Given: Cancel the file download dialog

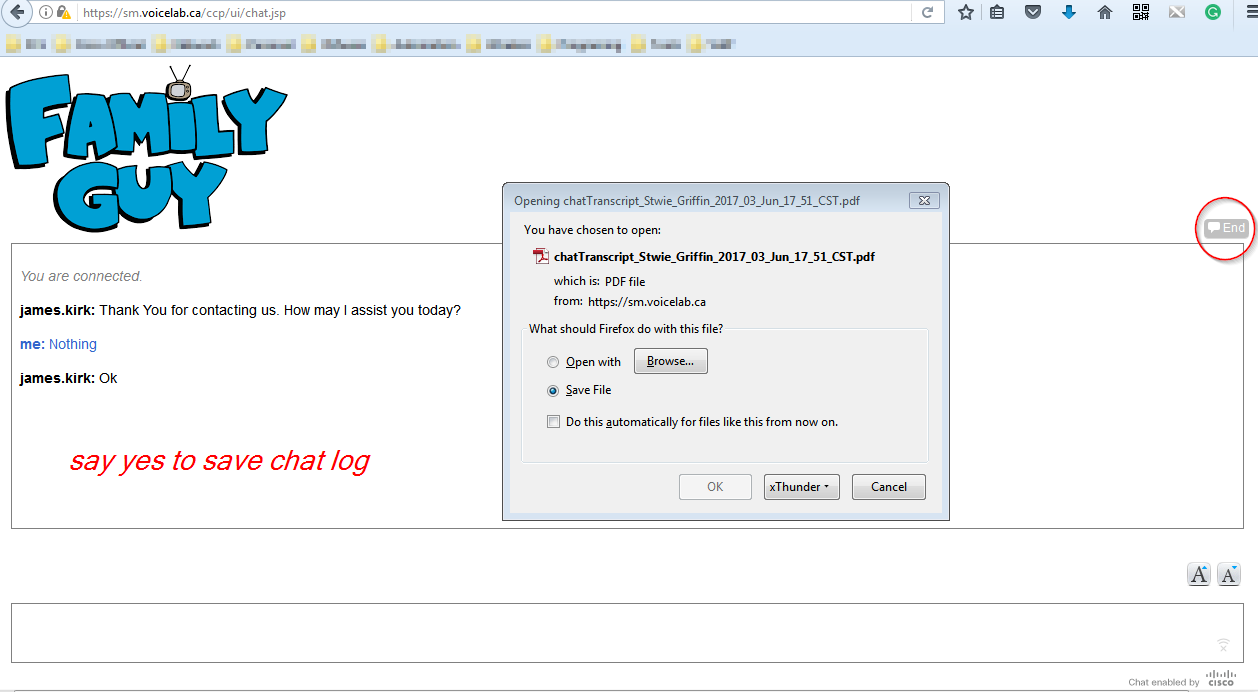Looking at the screenshot, I should pos(889,487).
